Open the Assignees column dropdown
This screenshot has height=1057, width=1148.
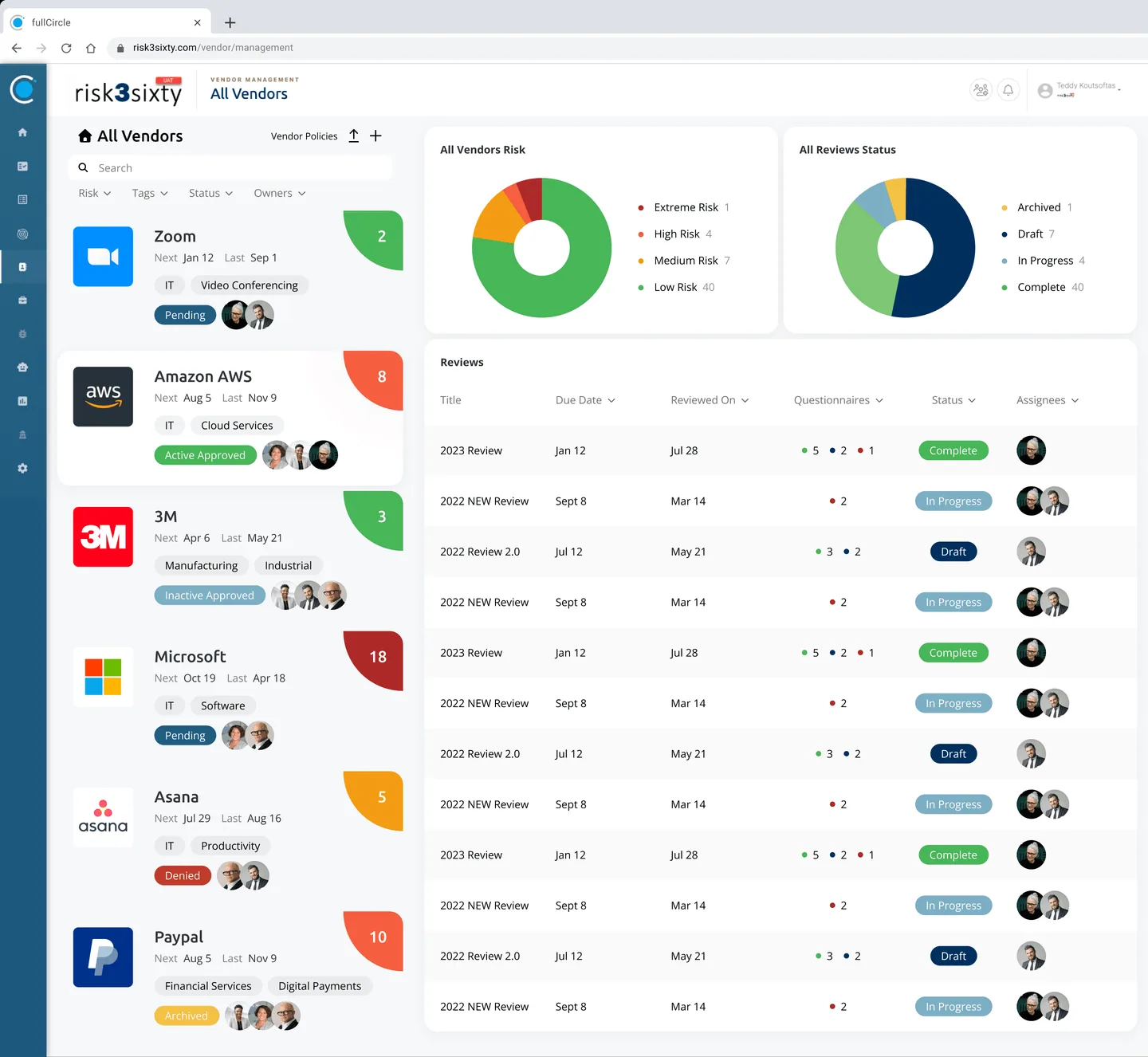tap(1048, 400)
